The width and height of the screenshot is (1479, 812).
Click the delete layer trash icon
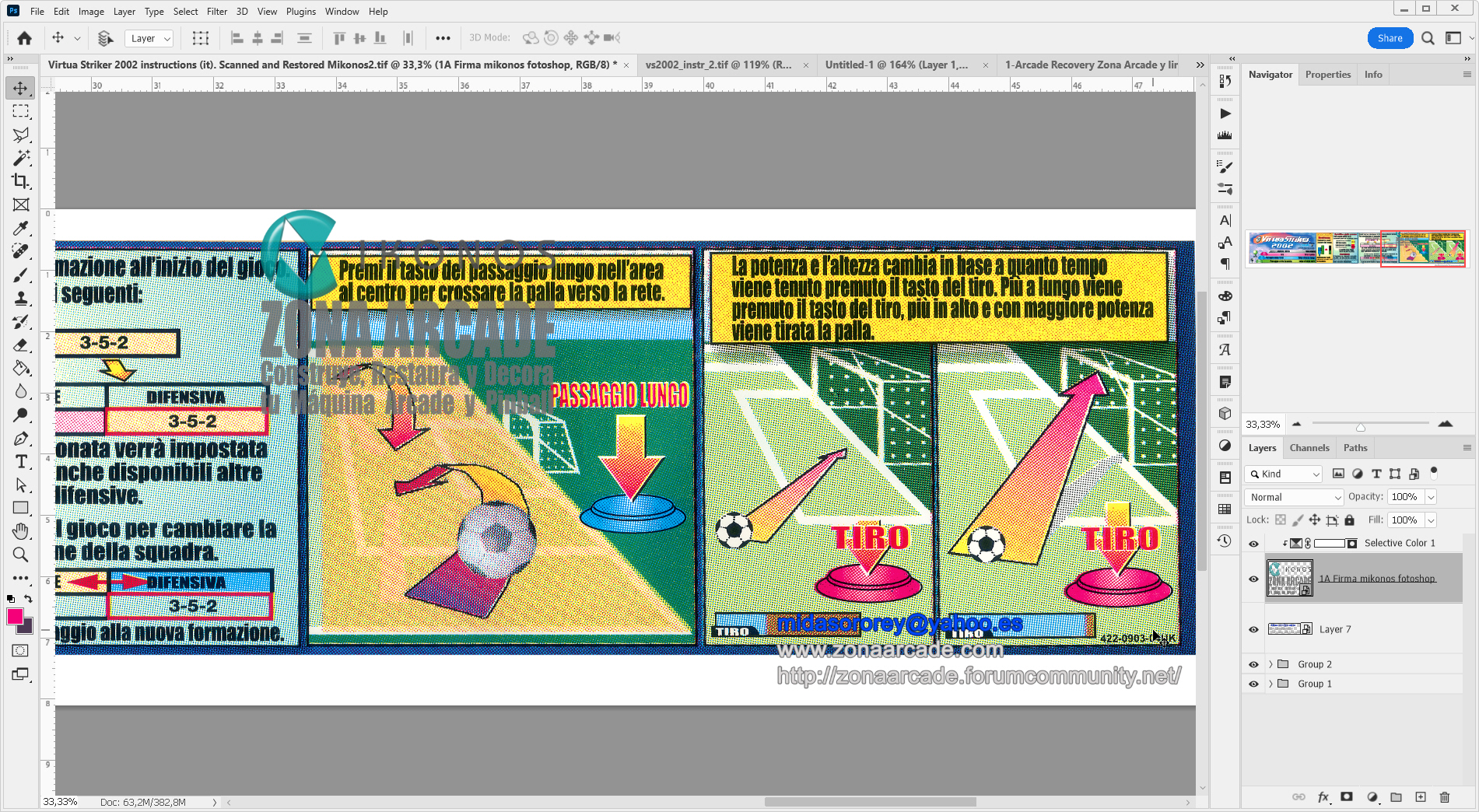click(x=1445, y=797)
